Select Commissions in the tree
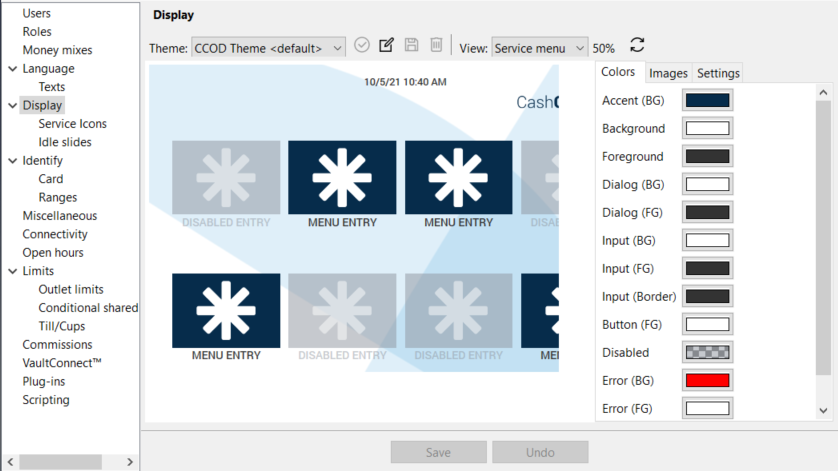 (x=57, y=345)
